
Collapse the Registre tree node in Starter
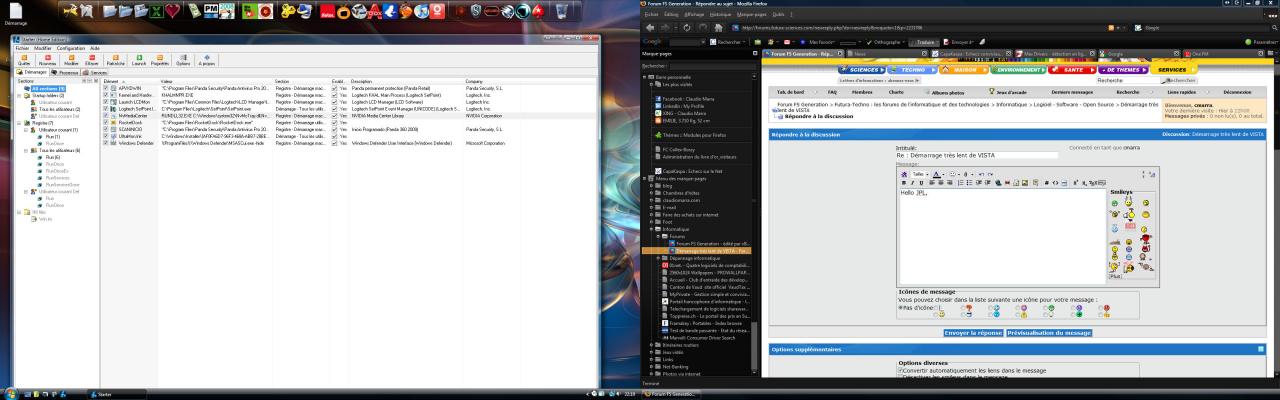19,123
